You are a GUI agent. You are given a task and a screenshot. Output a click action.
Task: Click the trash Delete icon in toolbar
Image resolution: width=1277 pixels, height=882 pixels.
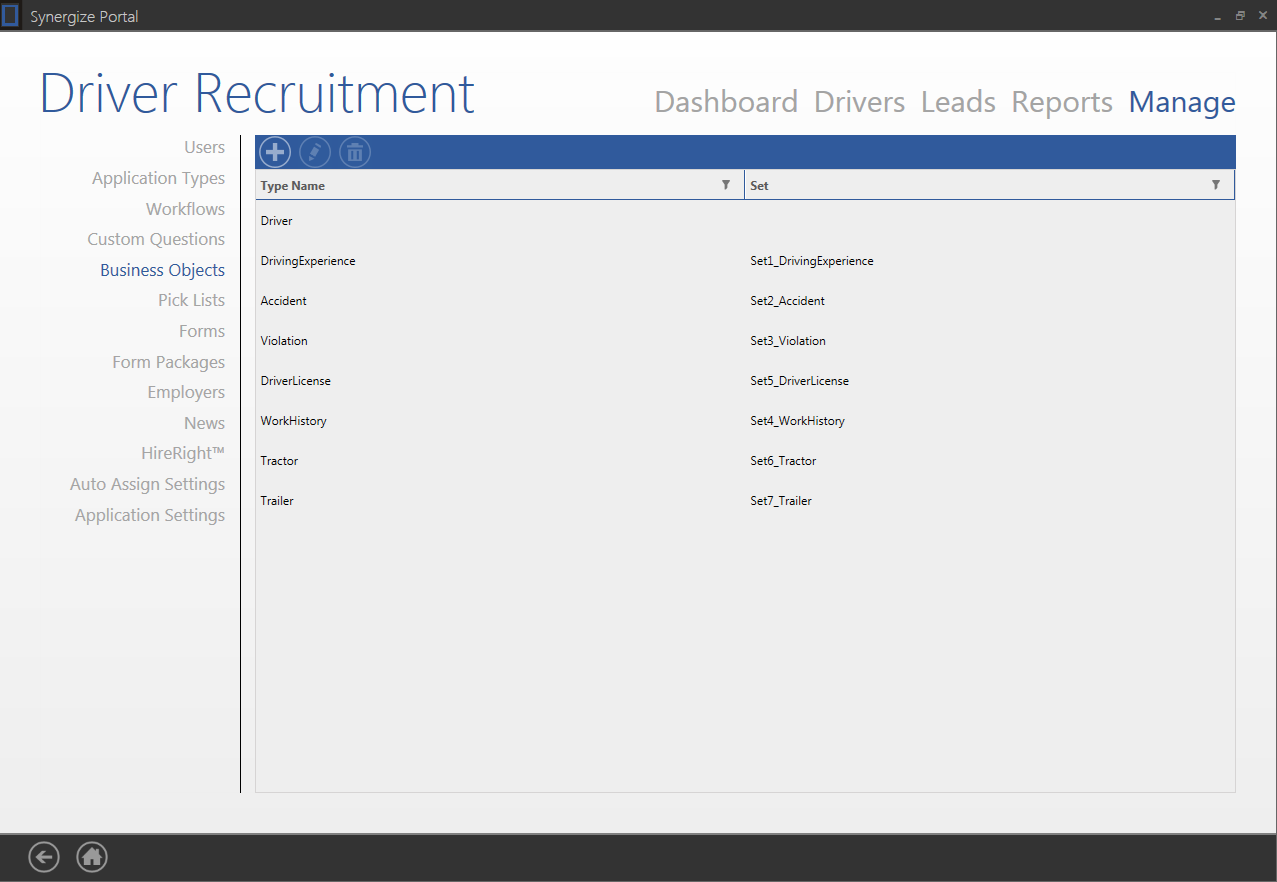tap(355, 152)
